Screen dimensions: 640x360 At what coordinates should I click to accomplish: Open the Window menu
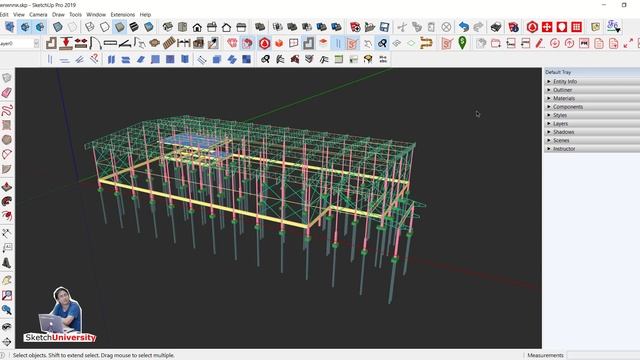coord(96,14)
